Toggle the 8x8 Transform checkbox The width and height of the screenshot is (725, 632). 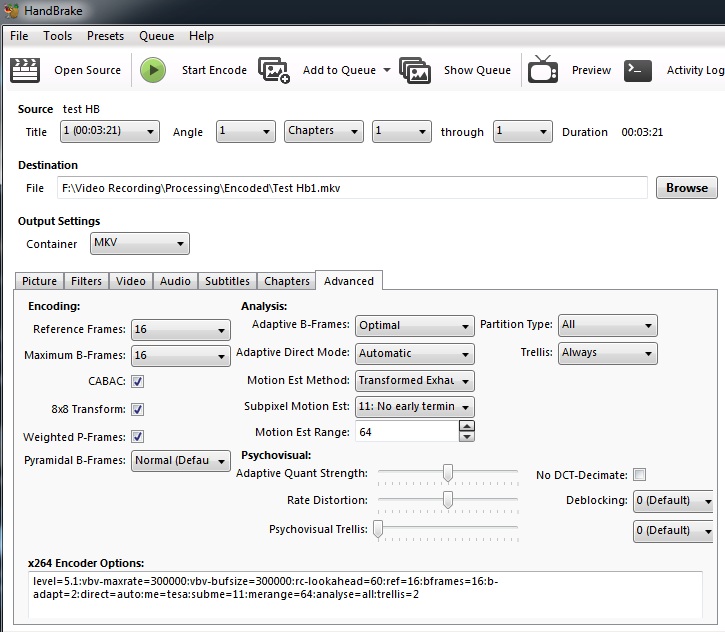click(137, 409)
